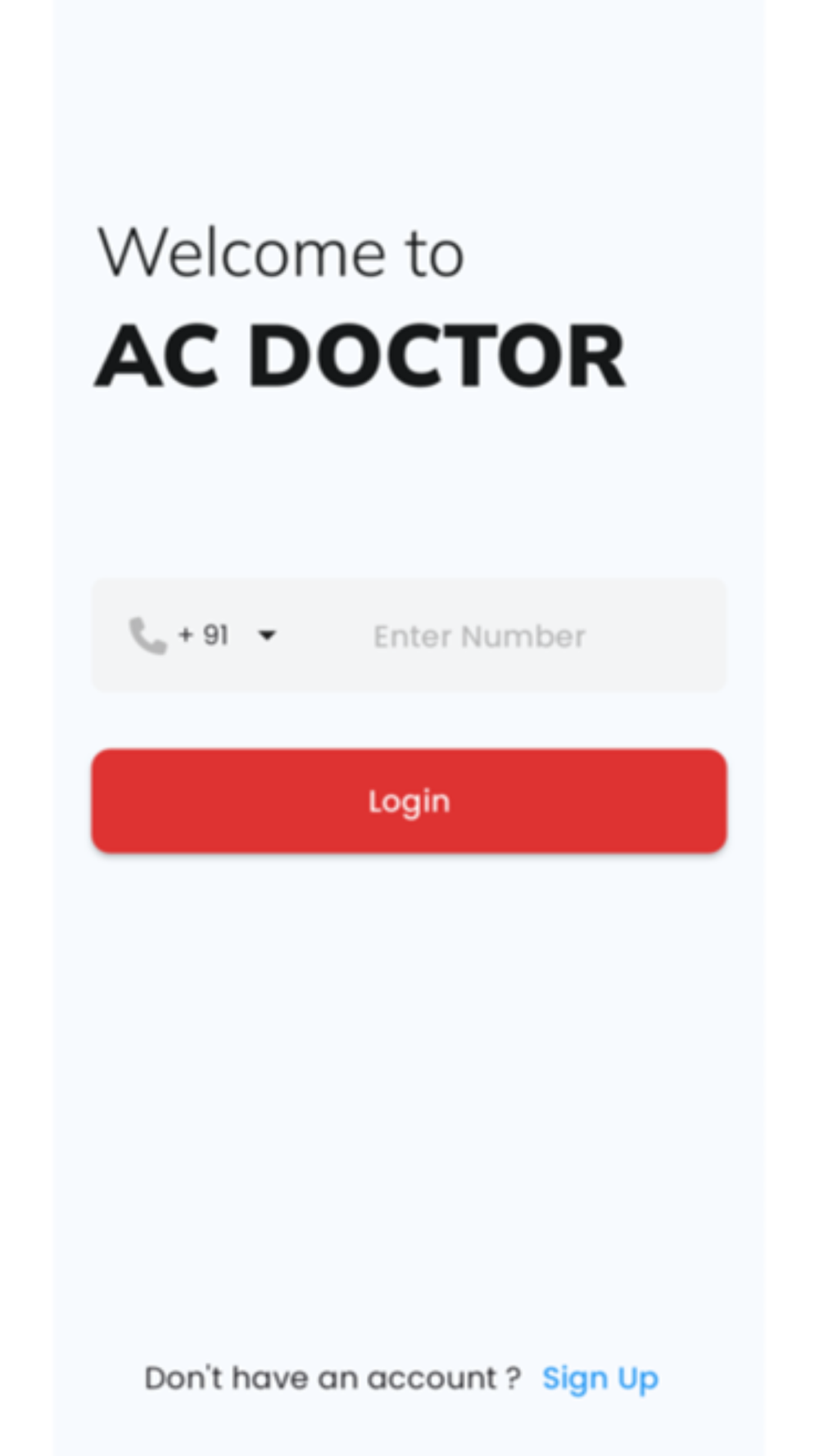Tap the telephone icon before +91

(x=148, y=636)
